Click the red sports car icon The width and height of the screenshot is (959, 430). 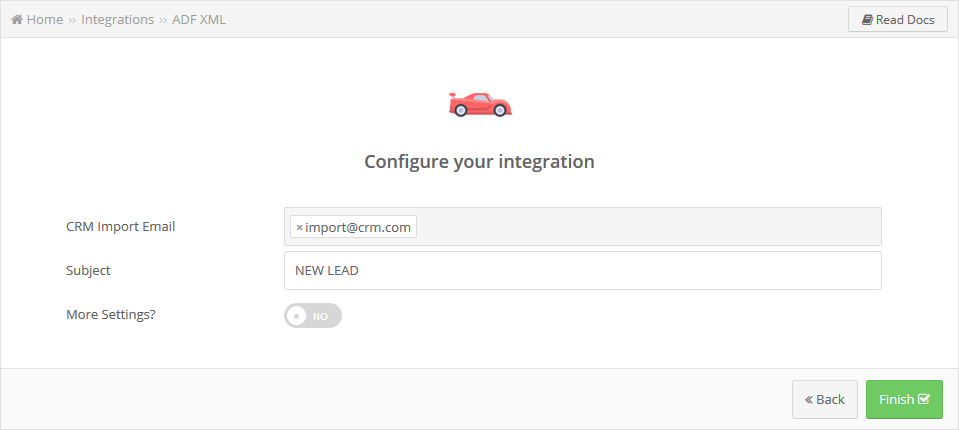click(480, 105)
